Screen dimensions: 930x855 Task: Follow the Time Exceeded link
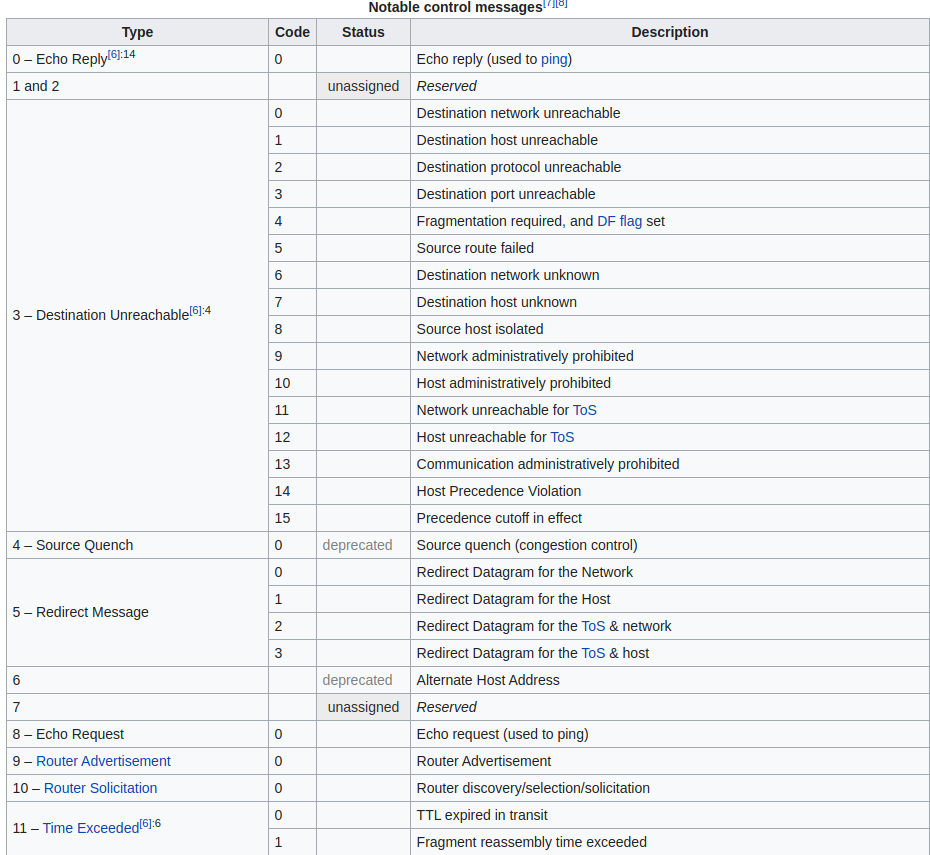pos(91,828)
